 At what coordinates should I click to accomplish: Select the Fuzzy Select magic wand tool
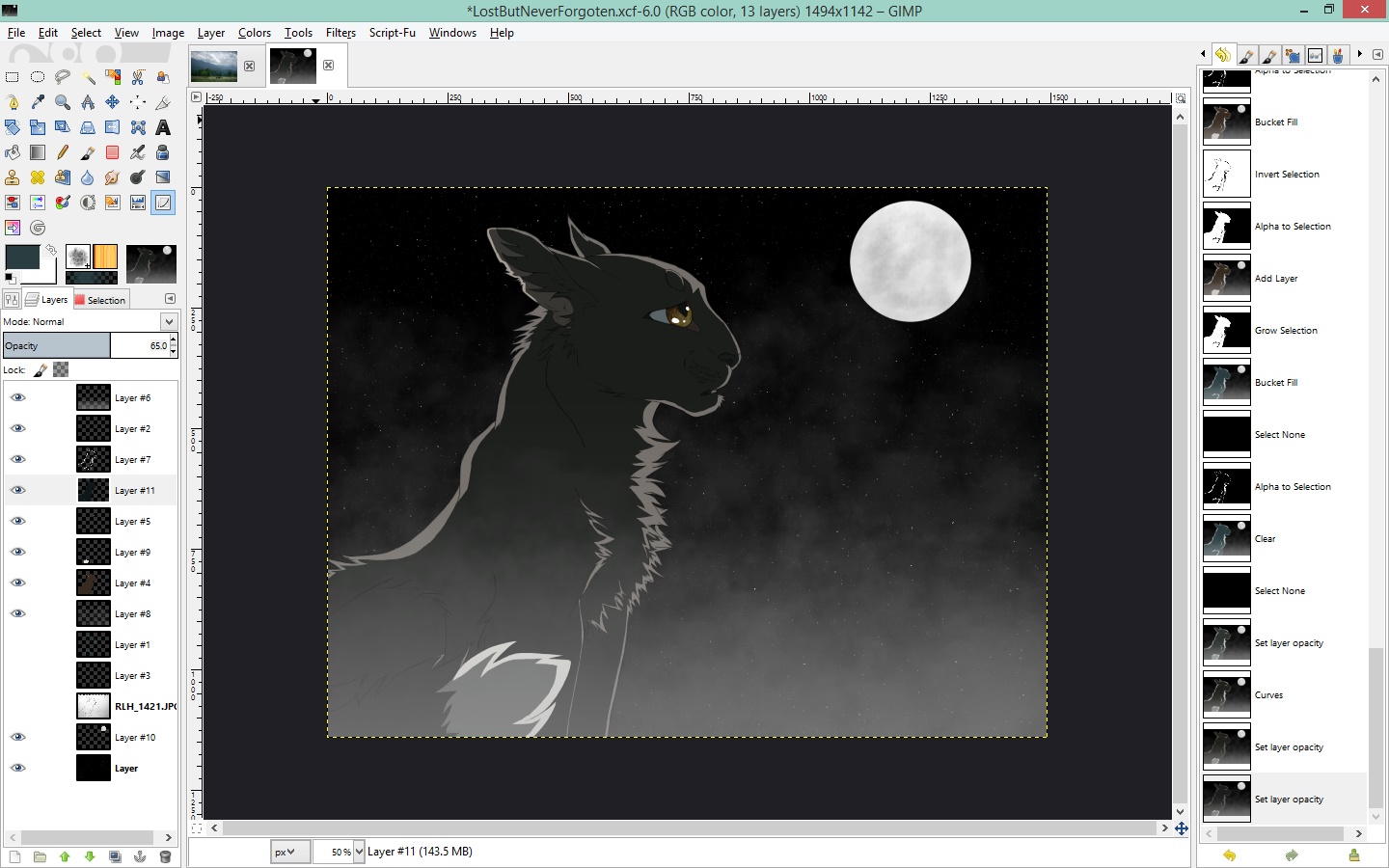87,76
